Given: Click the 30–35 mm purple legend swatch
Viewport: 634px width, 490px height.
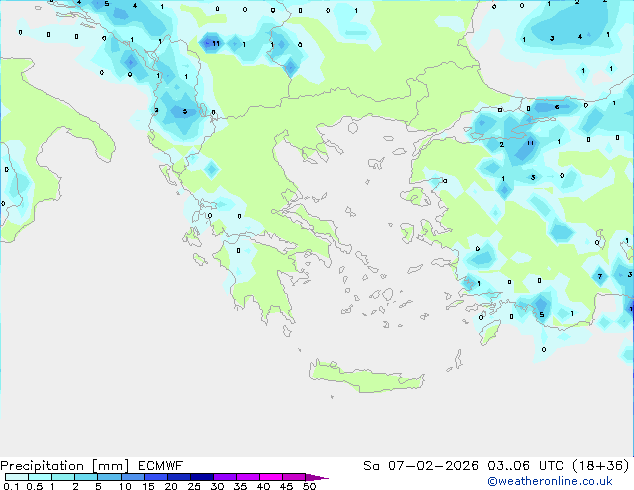Looking at the screenshot, I should tap(224, 477).
